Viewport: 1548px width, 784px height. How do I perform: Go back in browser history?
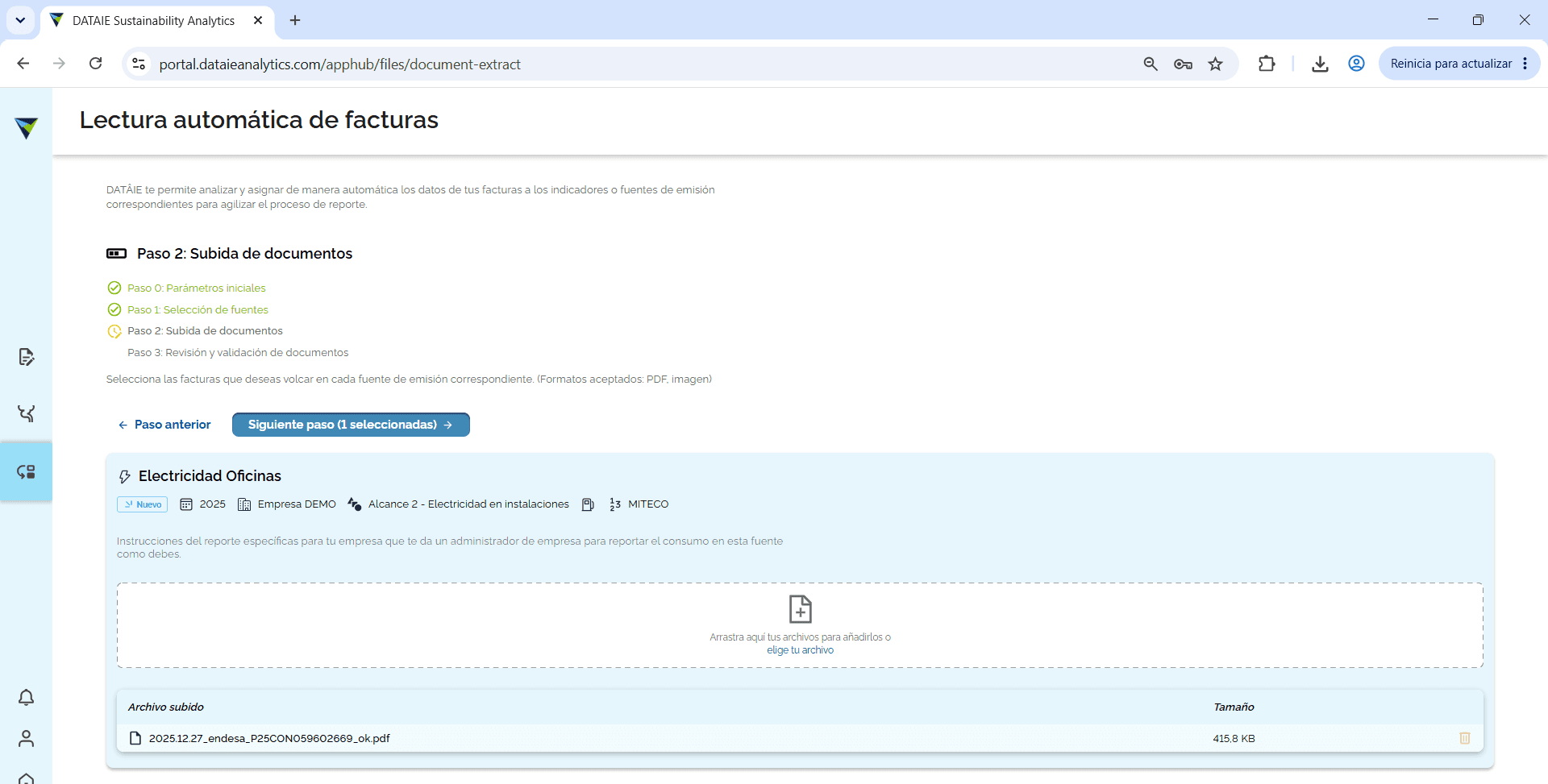click(23, 64)
